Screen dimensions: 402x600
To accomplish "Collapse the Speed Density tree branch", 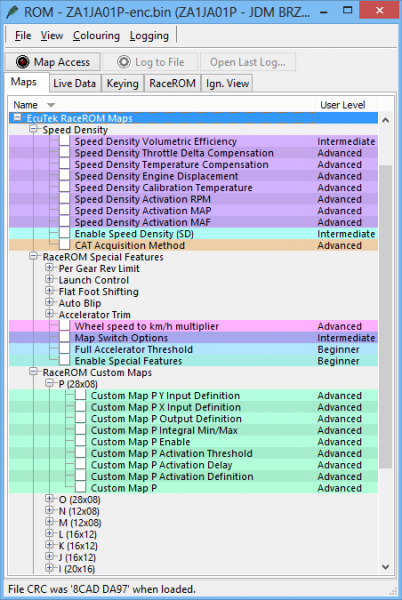I will point(34,129).
